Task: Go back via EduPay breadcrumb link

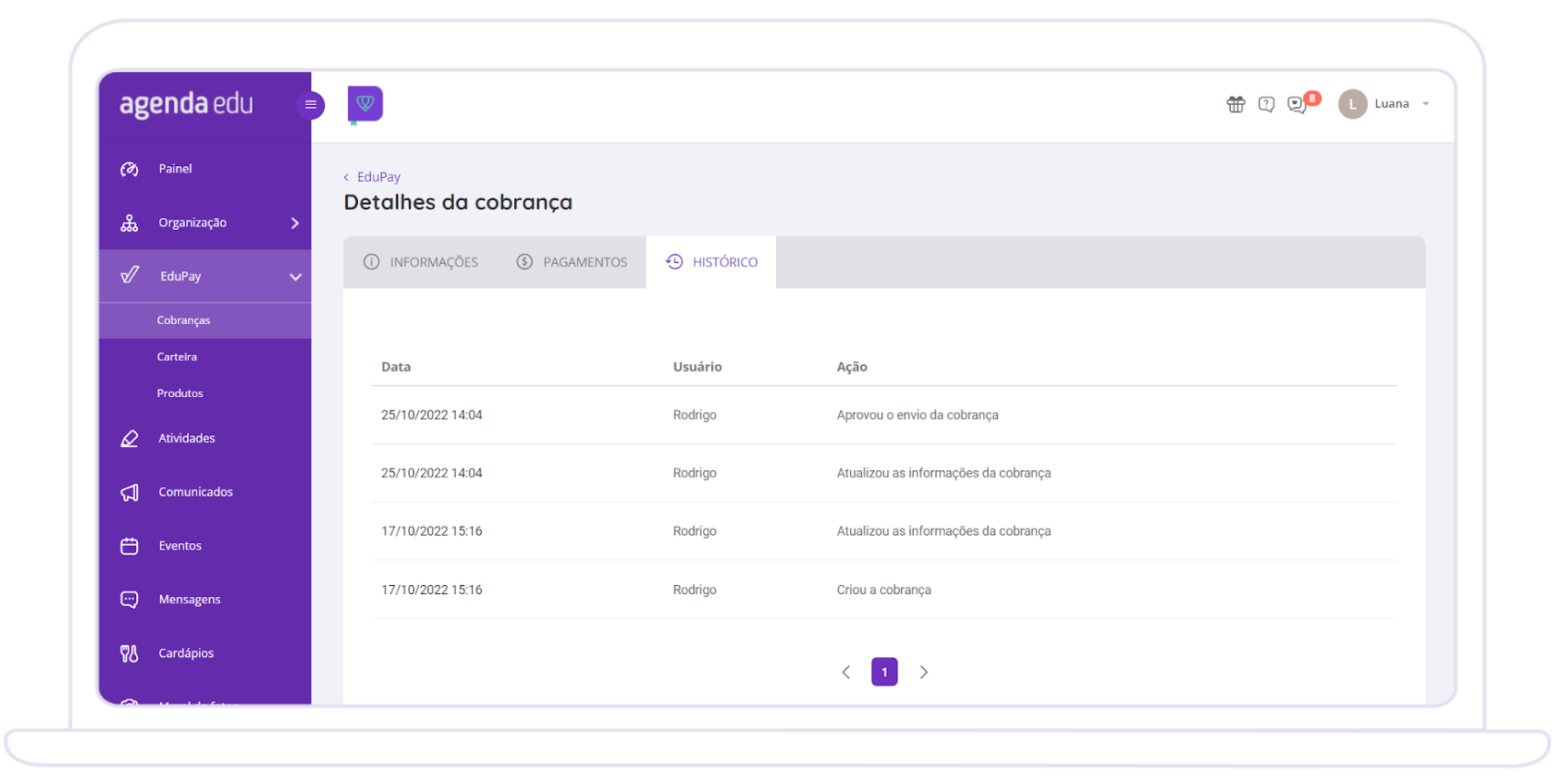Action: click(x=379, y=177)
